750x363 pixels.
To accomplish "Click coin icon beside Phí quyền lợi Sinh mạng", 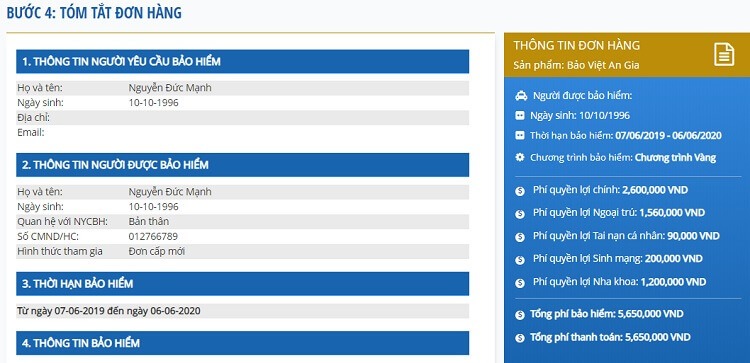I will coord(520,260).
